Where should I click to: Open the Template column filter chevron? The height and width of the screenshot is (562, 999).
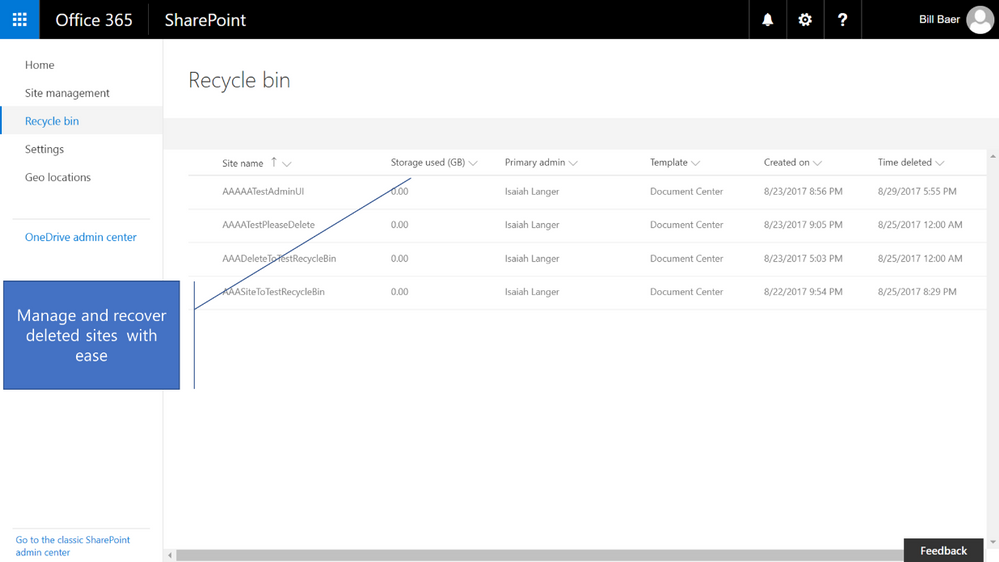point(696,163)
